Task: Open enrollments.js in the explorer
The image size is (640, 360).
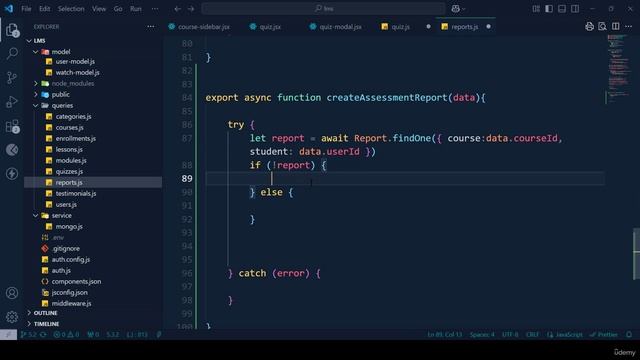Action: (76, 138)
